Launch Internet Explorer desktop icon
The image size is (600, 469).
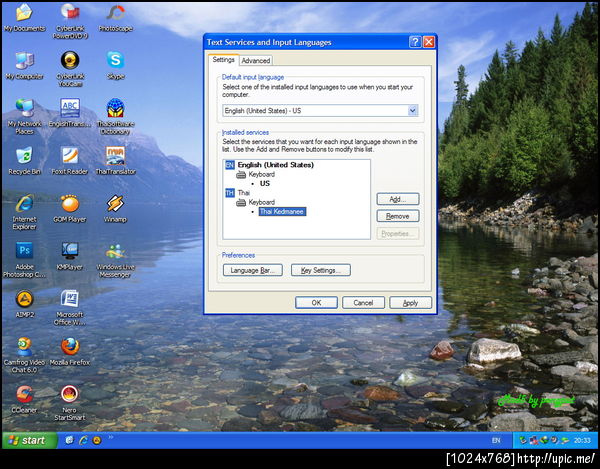pyautogui.click(x=24, y=212)
